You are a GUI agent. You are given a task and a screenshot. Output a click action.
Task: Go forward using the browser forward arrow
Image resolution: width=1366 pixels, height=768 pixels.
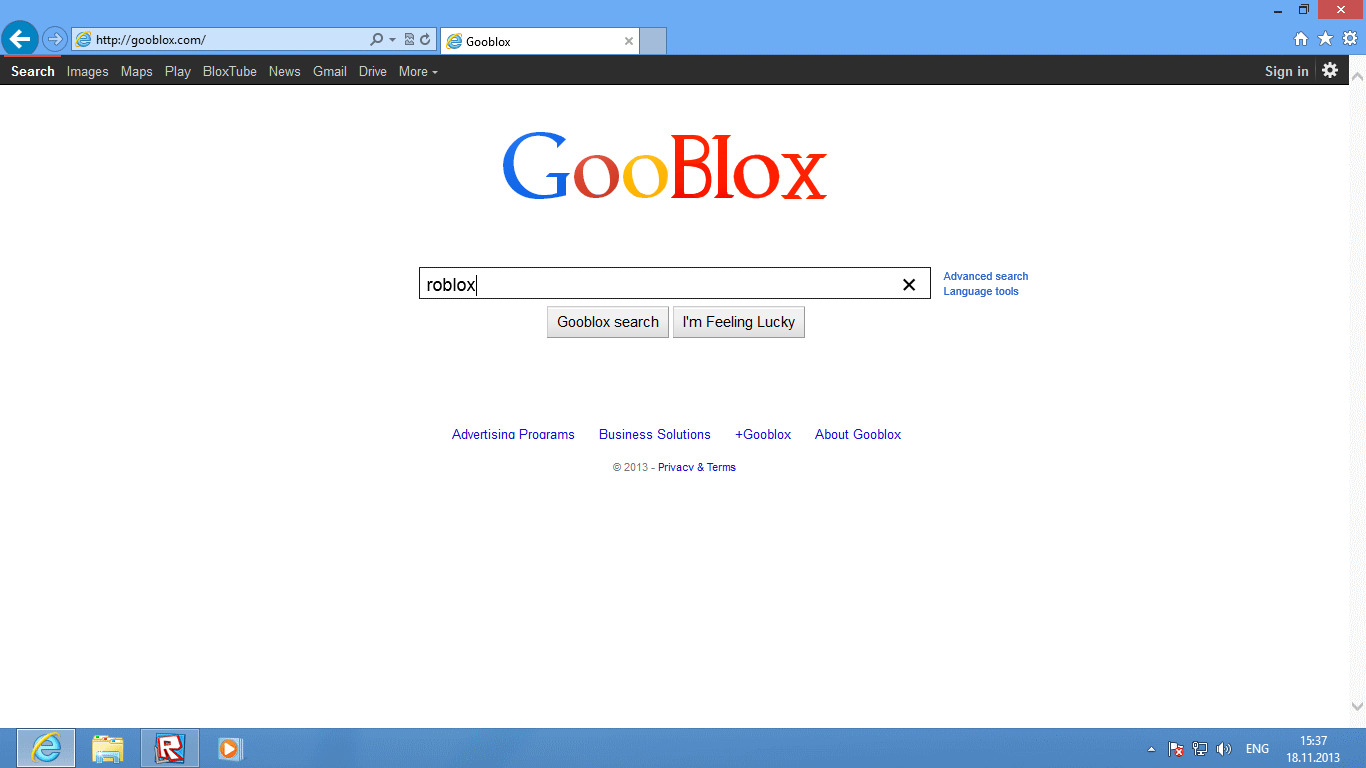point(54,40)
